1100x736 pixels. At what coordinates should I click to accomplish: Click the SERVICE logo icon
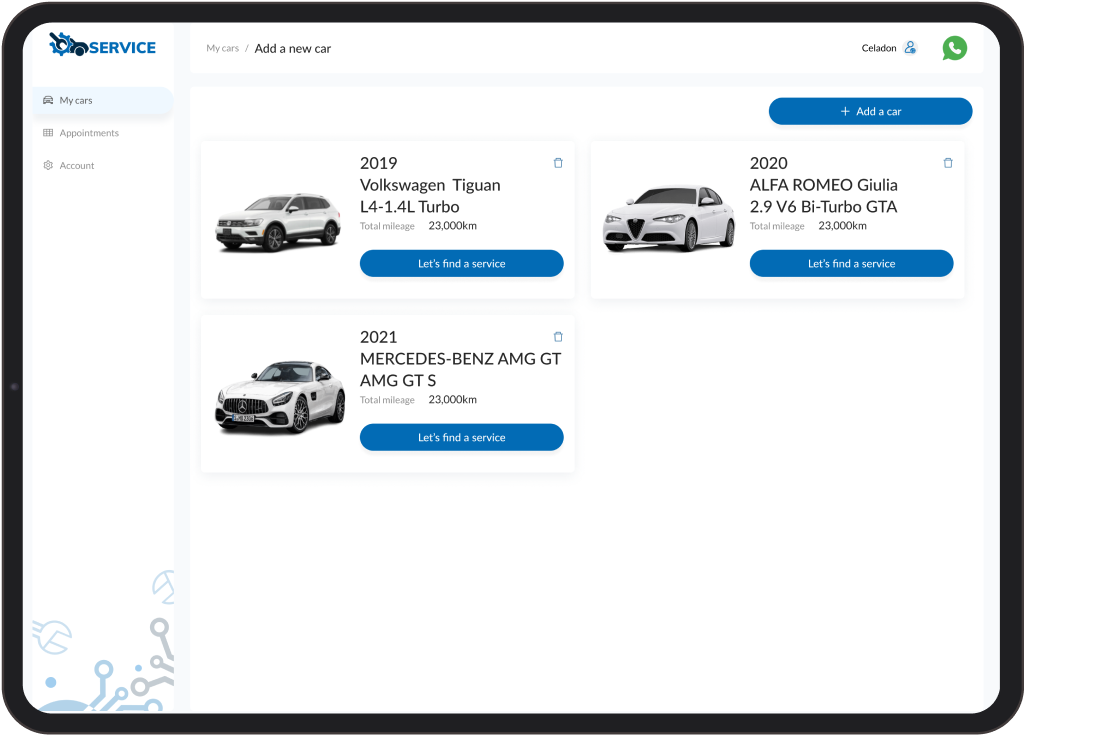(x=66, y=44)
